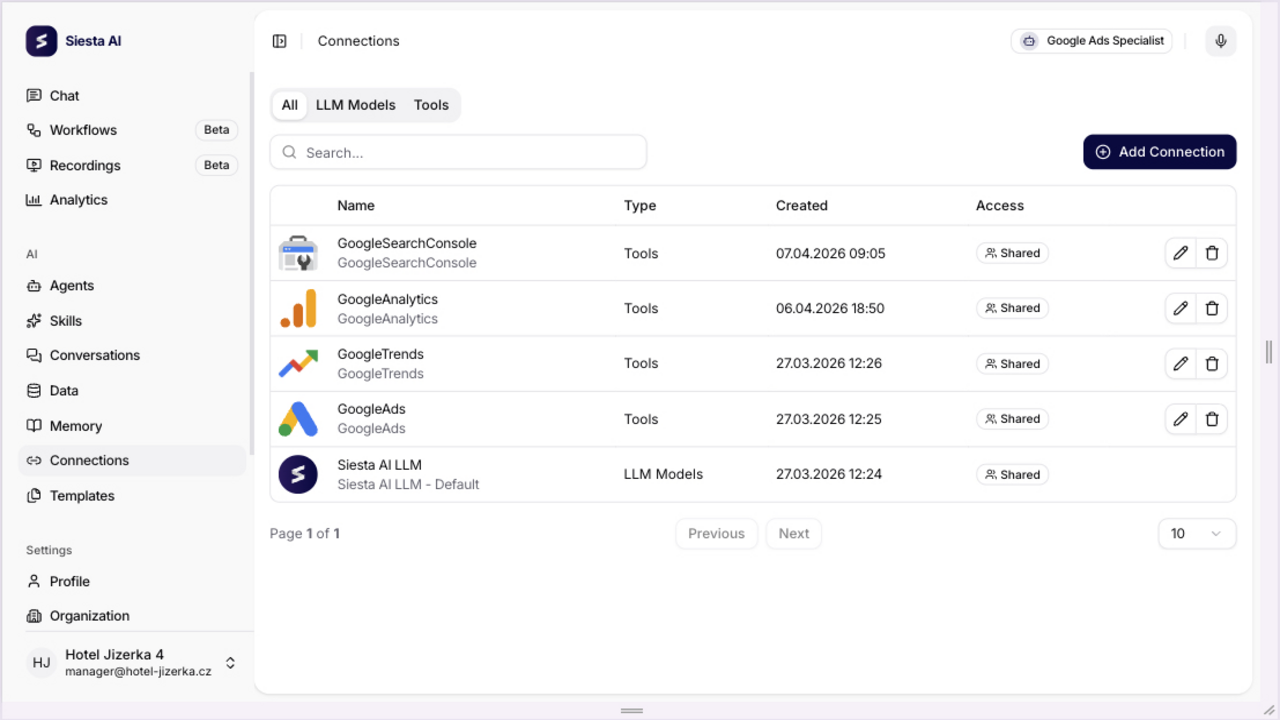
Task: Click the HJ avatar circle
Action: click(x=41, y=662)
